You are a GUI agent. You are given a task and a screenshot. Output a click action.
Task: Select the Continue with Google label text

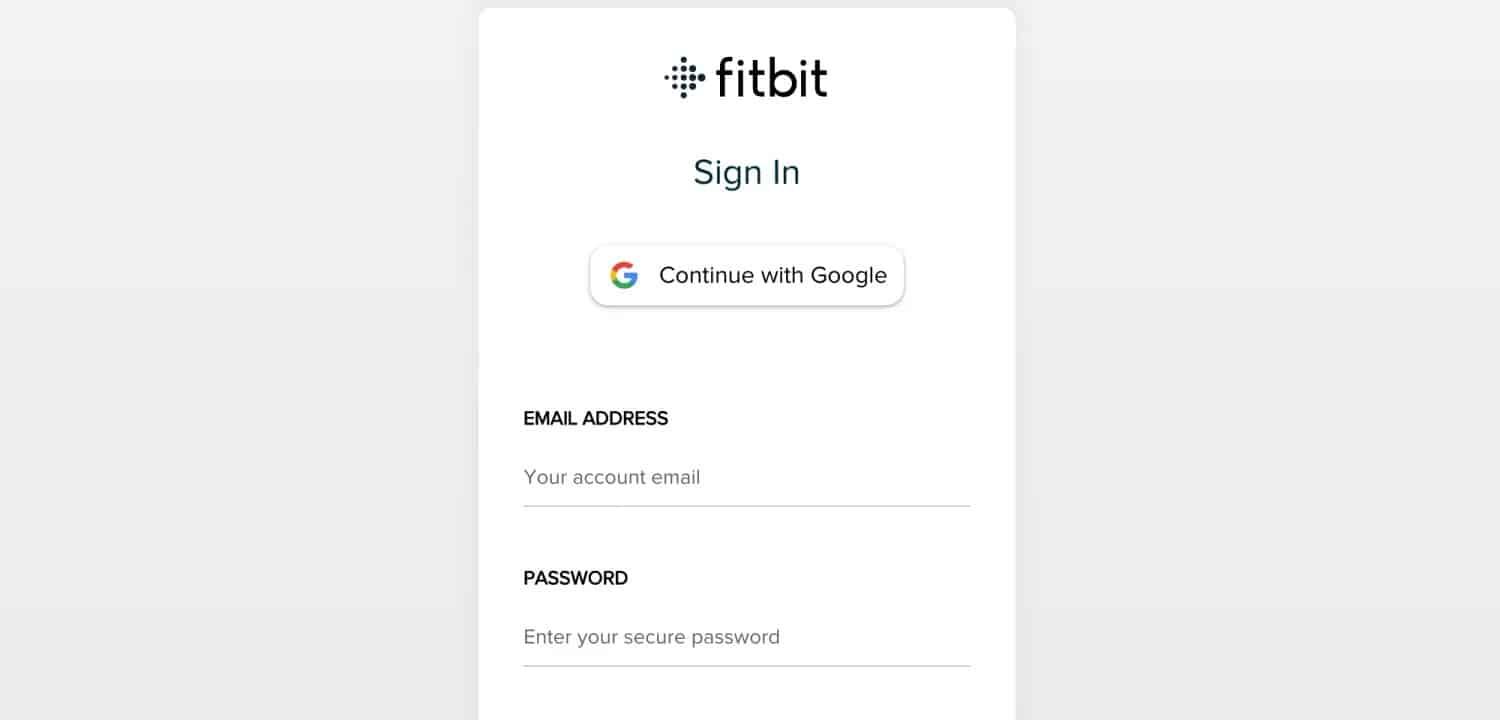click(x=772, y=275)
